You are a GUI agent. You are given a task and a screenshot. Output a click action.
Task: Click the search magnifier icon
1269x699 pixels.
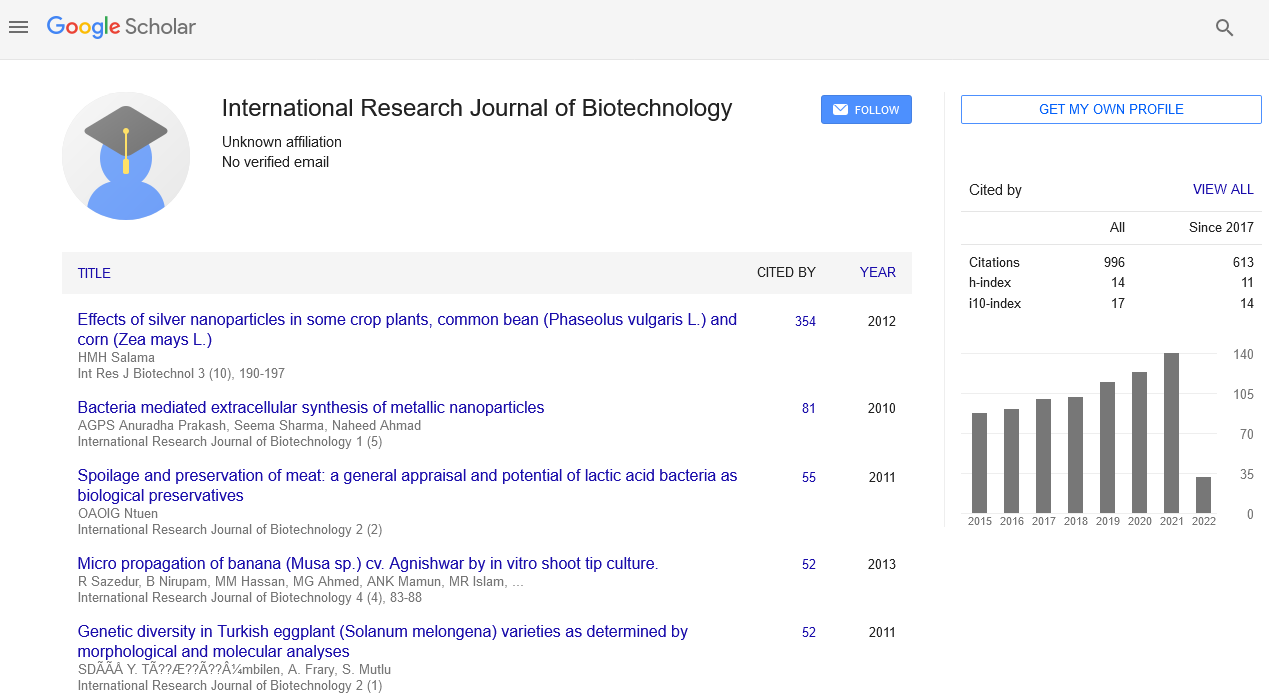pyautogui.click(x=1225, y=28)
